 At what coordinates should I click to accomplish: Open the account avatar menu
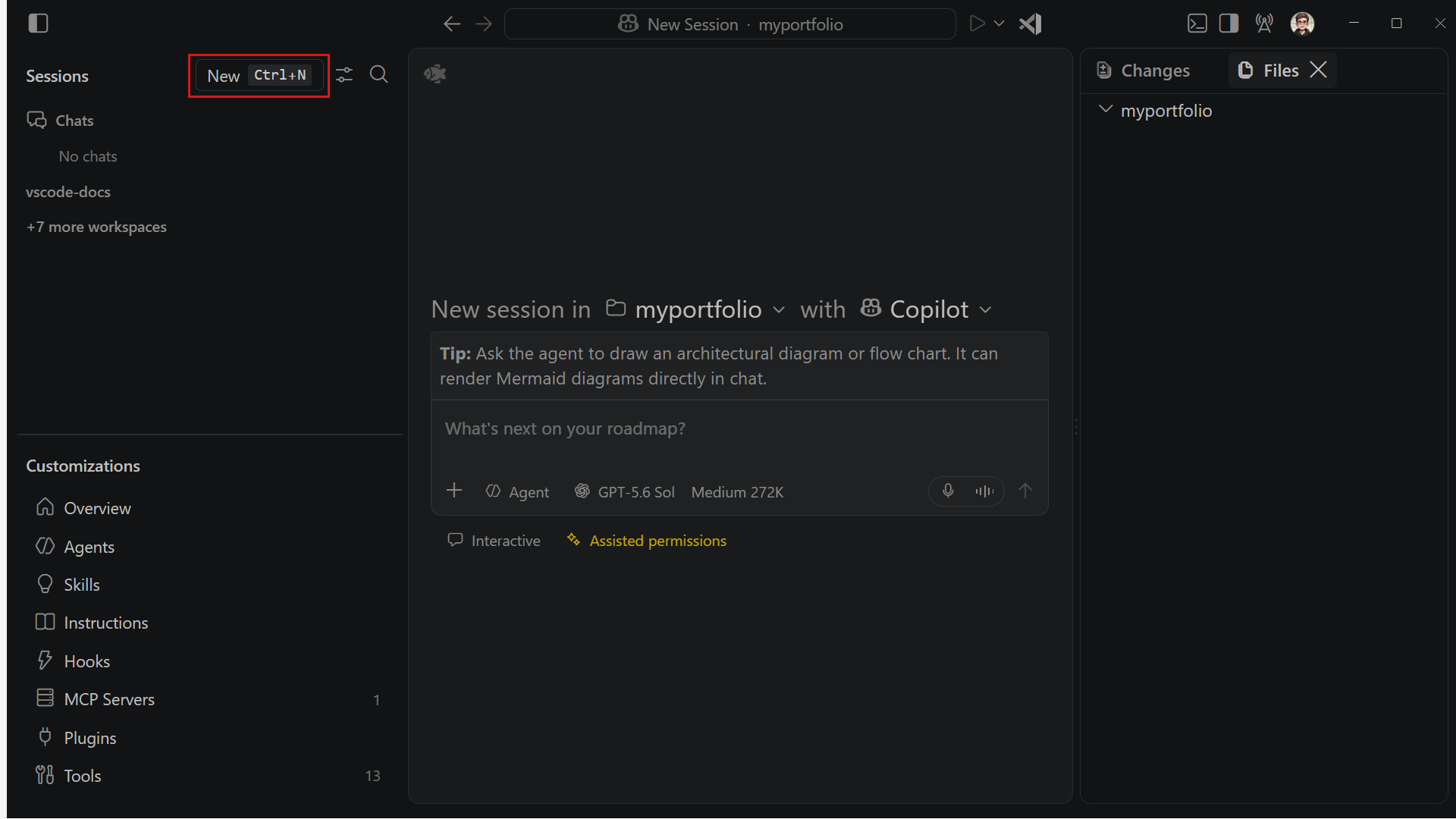point(1303,24)
